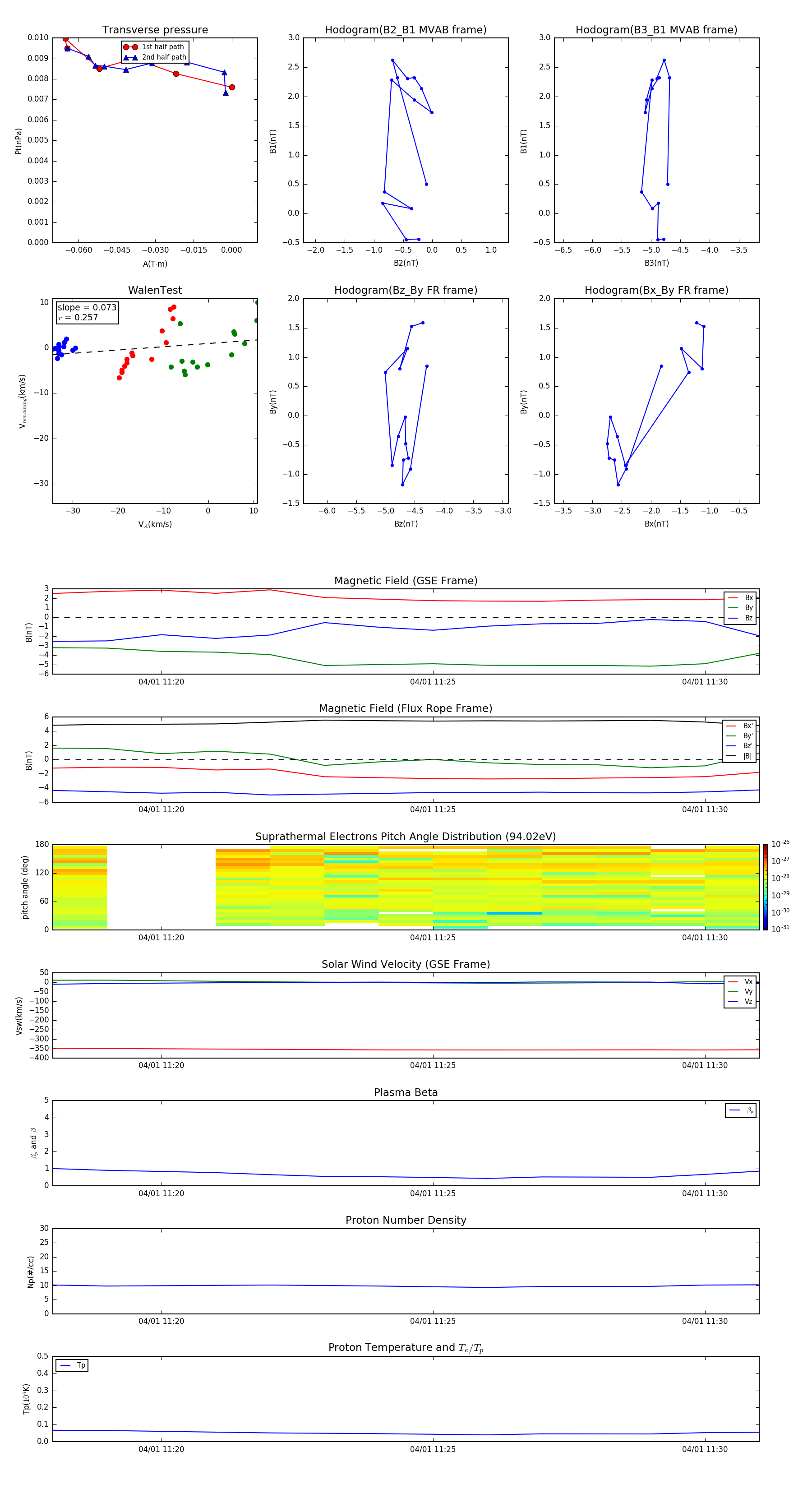This screenshot has width=812, height=1489.
Task: Click the 'Bx(nT)' x-axis label
Action: pos(656,524)
